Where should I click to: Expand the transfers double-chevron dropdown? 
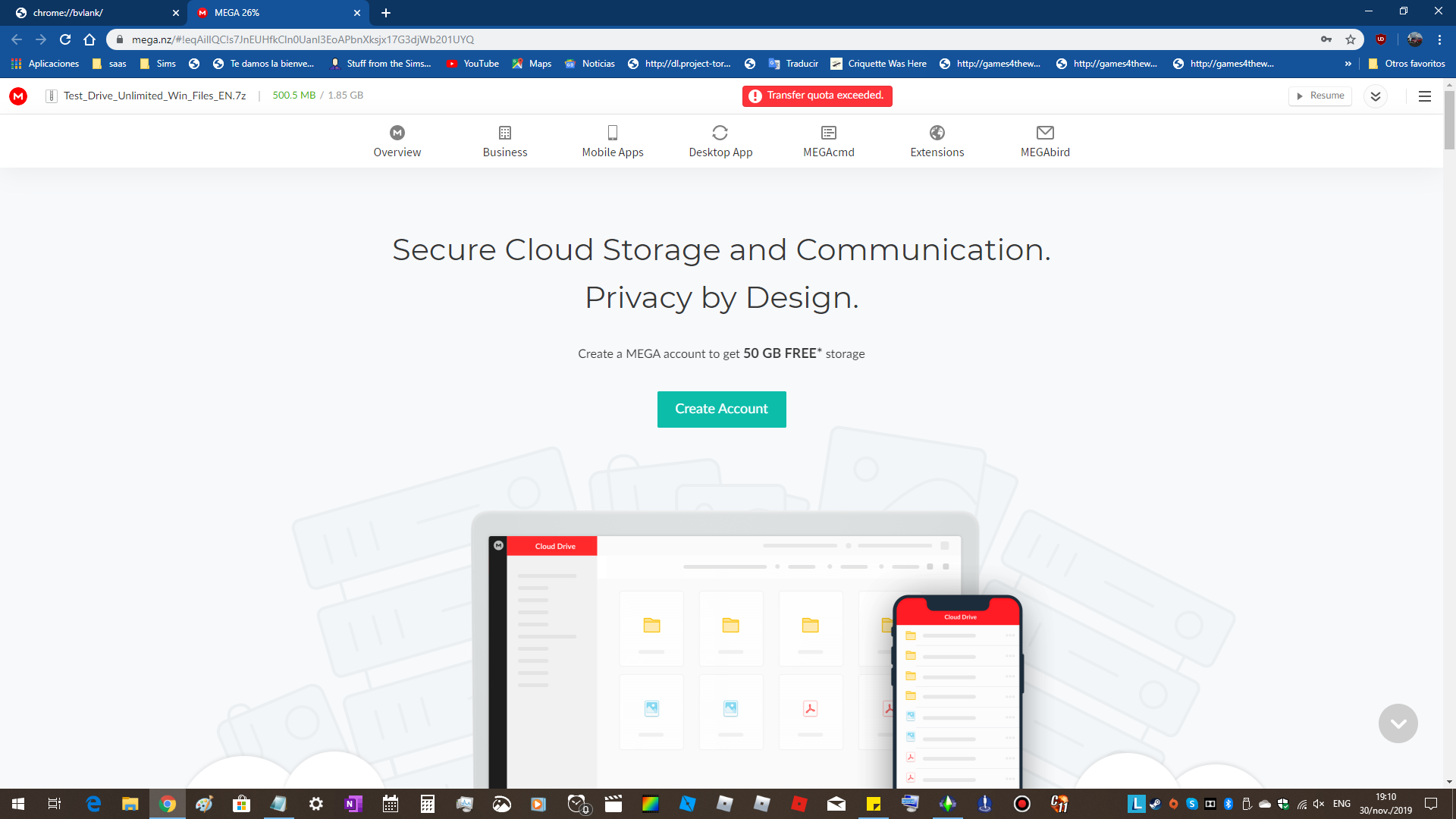coord(1376,96)
